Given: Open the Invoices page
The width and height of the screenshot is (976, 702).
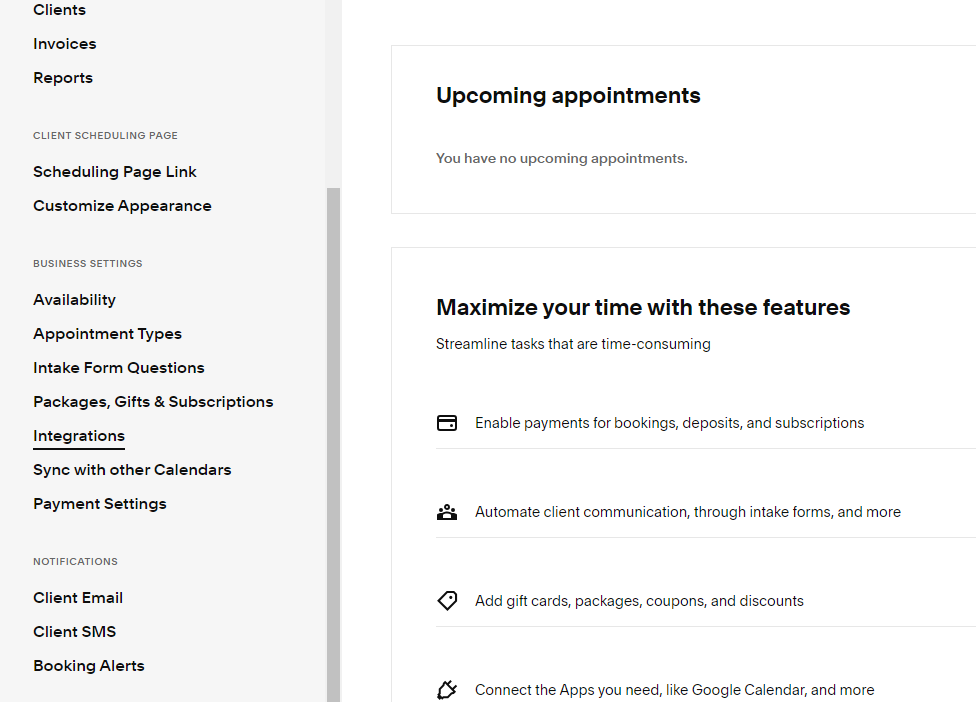Looking at the screenshot, I should click(x=65, y=44).
